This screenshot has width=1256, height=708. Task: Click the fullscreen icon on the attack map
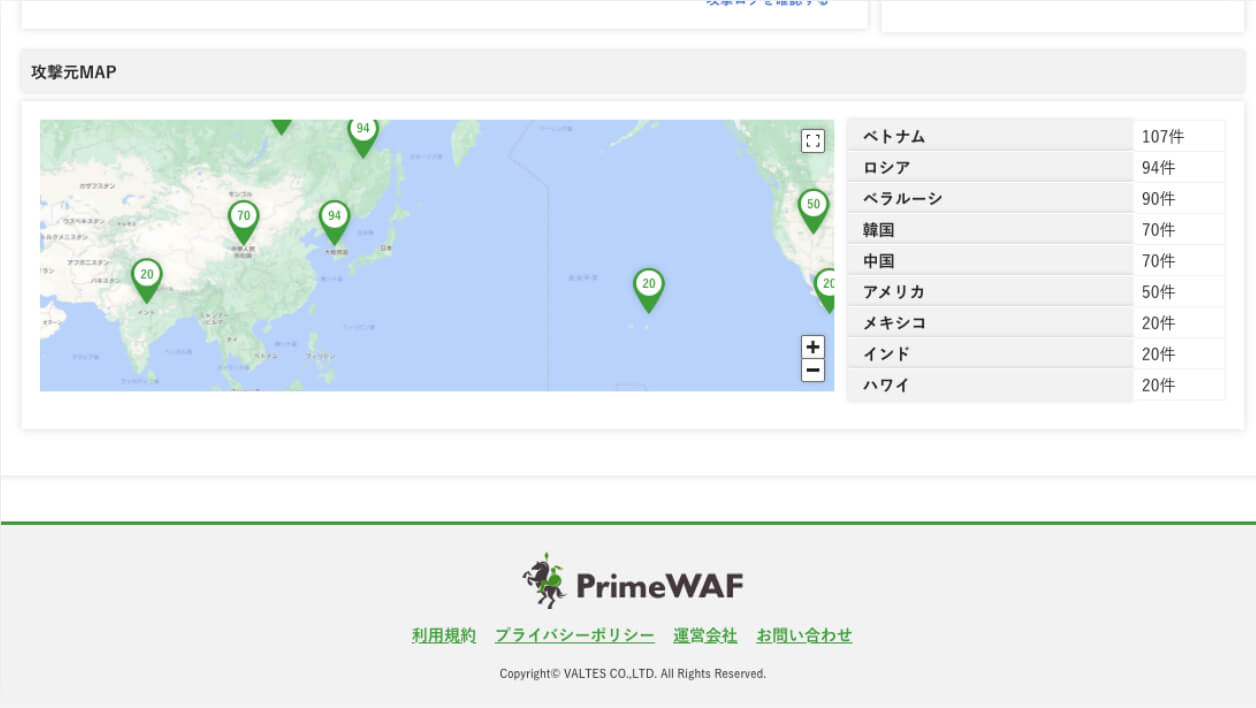tap(813, 141)
